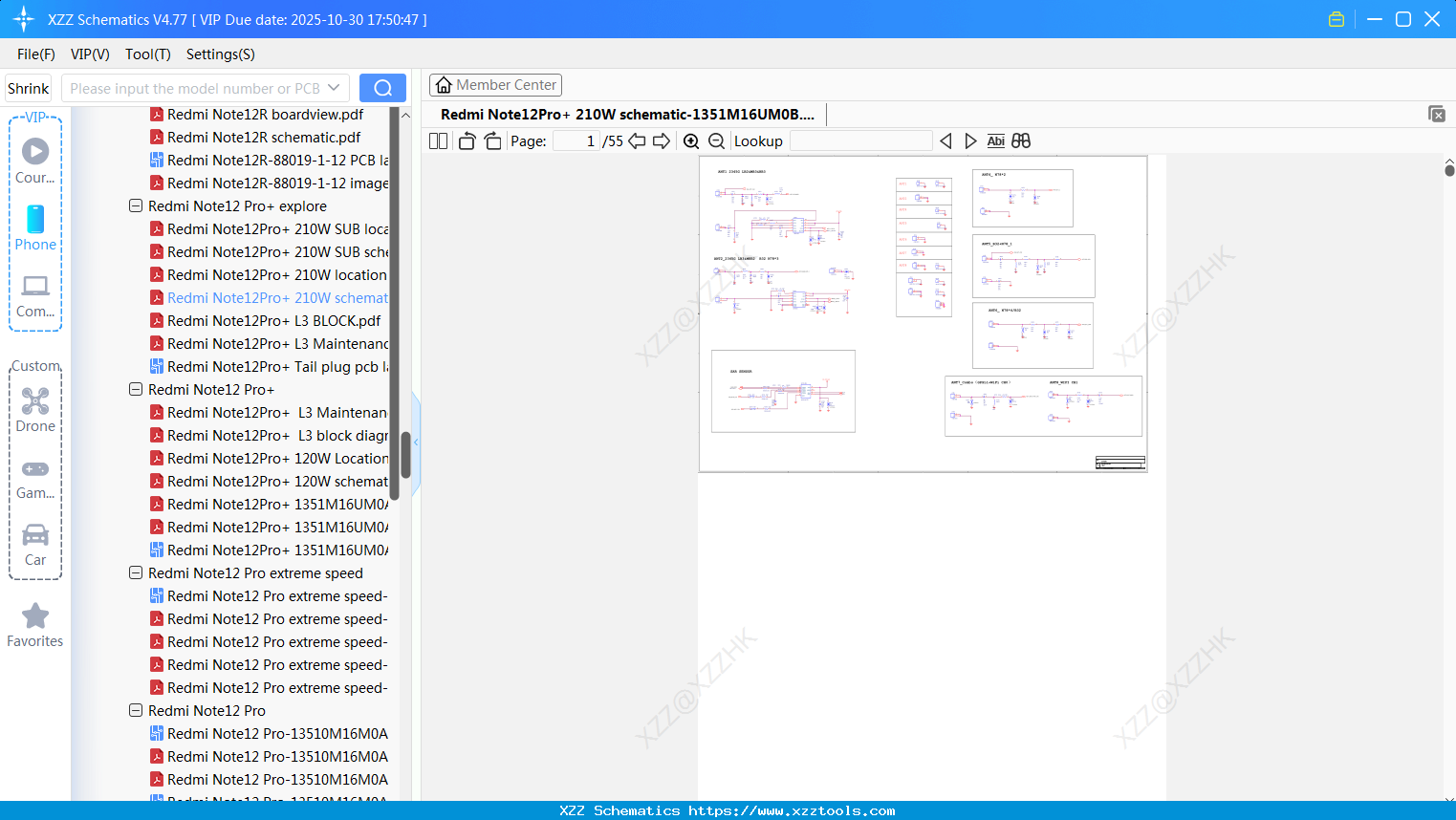Screen dimensions: 1456x820
Task: Open Redmi Note12R-88019-1-12 PCB file
Action: coord(270,161)
